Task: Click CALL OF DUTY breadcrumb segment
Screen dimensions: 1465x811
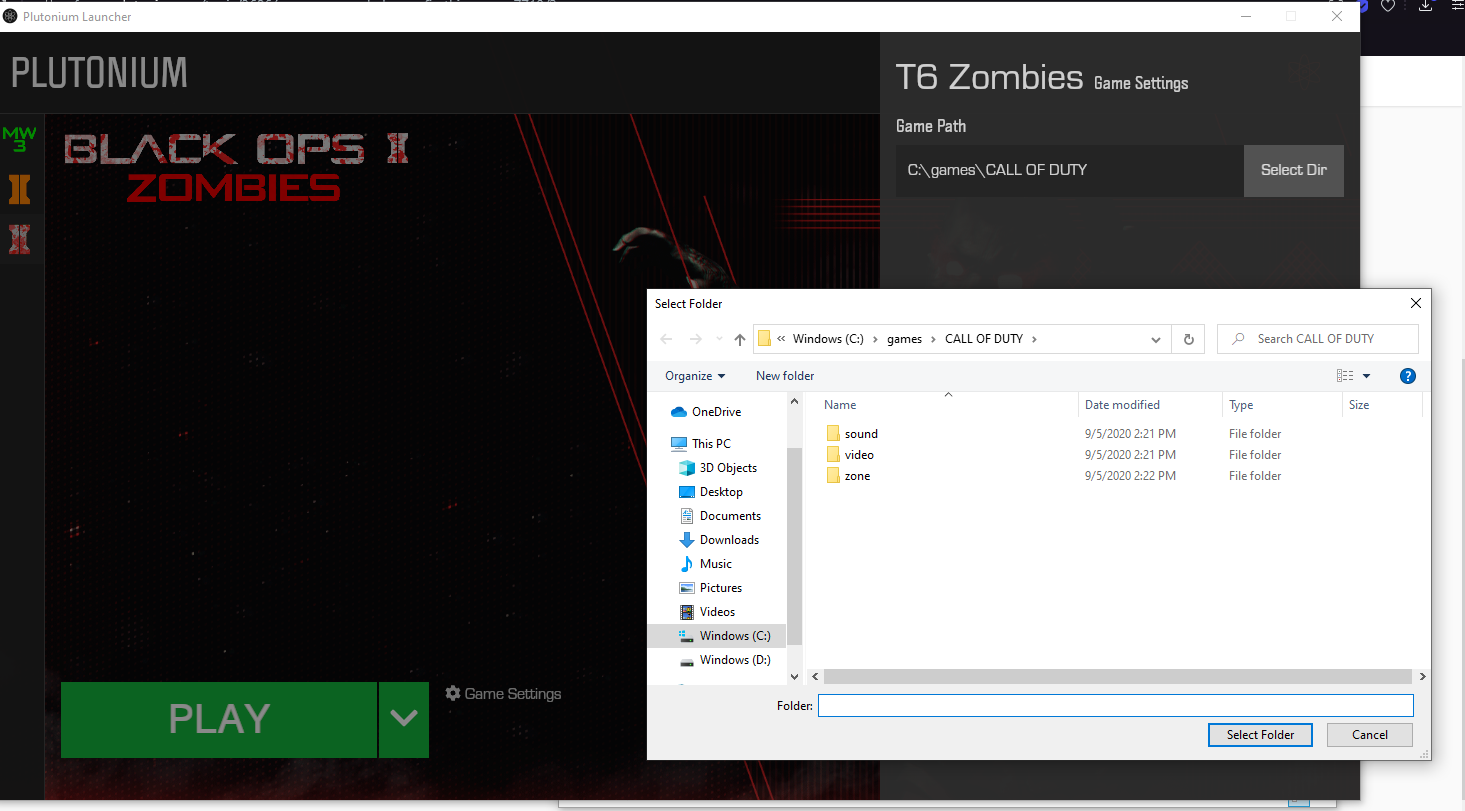Action: [984, 339]
